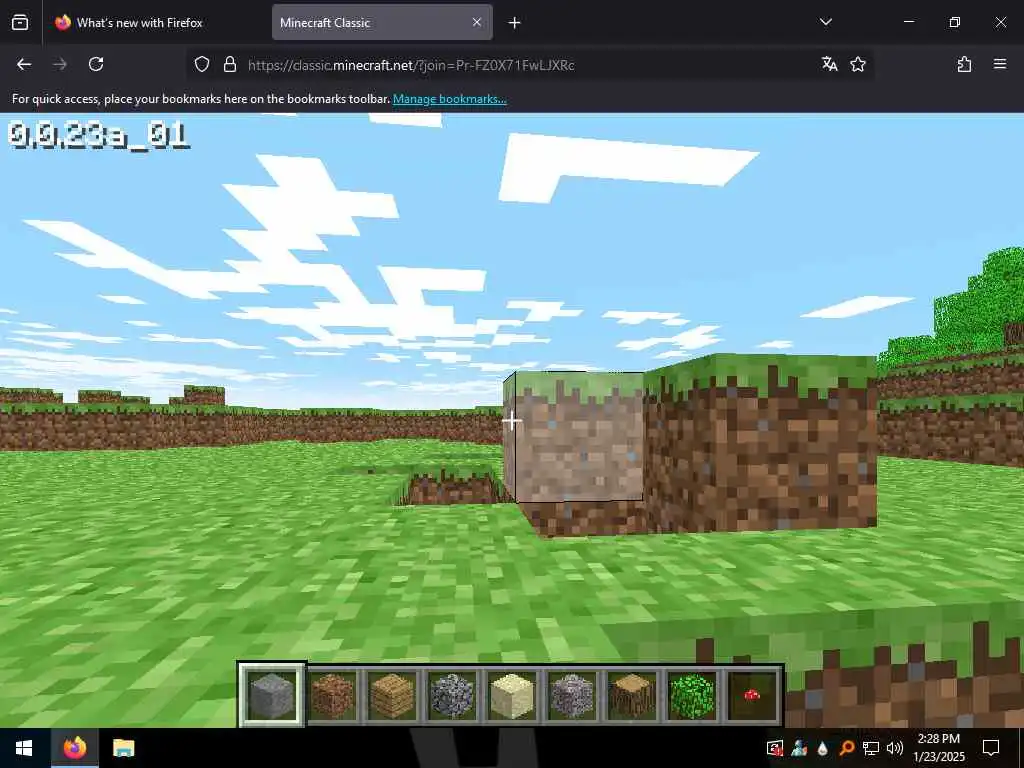Open the volume speaker tray icon
The height and width of the screenshot is (768, 1024).
pyautogui.click(x=895, y=748)
